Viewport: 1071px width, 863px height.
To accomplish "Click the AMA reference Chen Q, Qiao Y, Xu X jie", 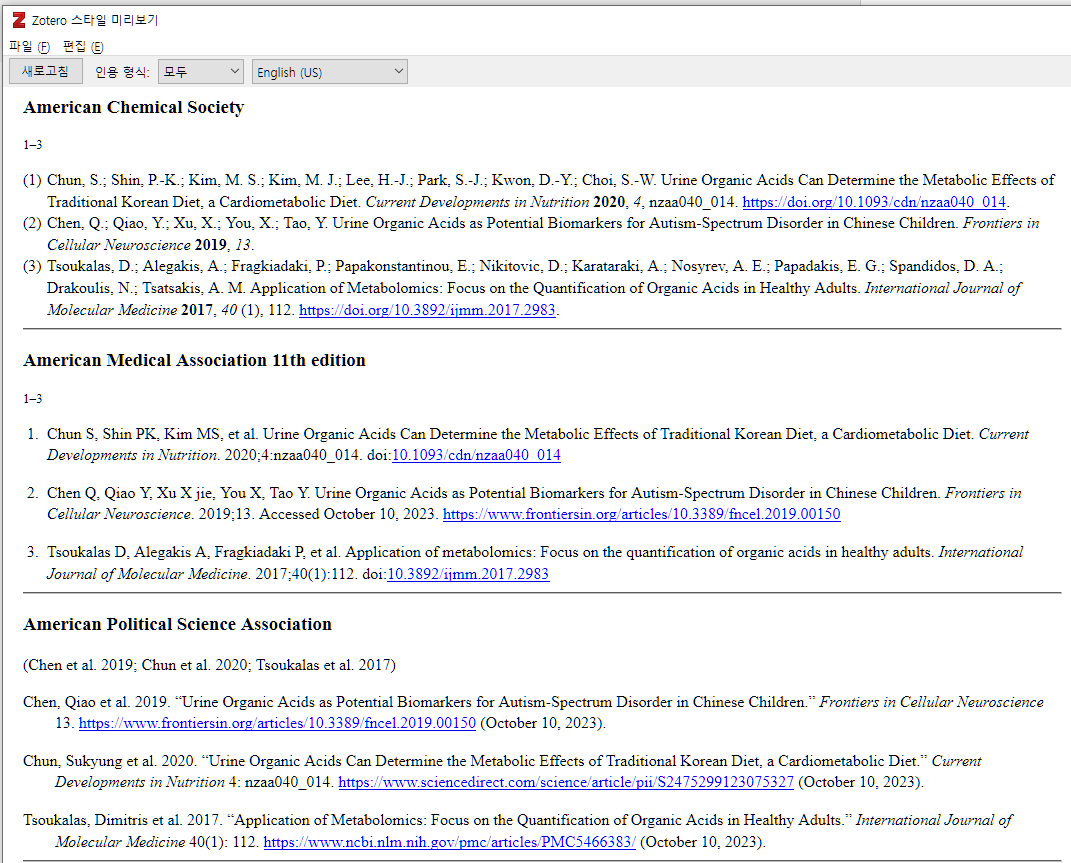I will click(x=525, y=504).
